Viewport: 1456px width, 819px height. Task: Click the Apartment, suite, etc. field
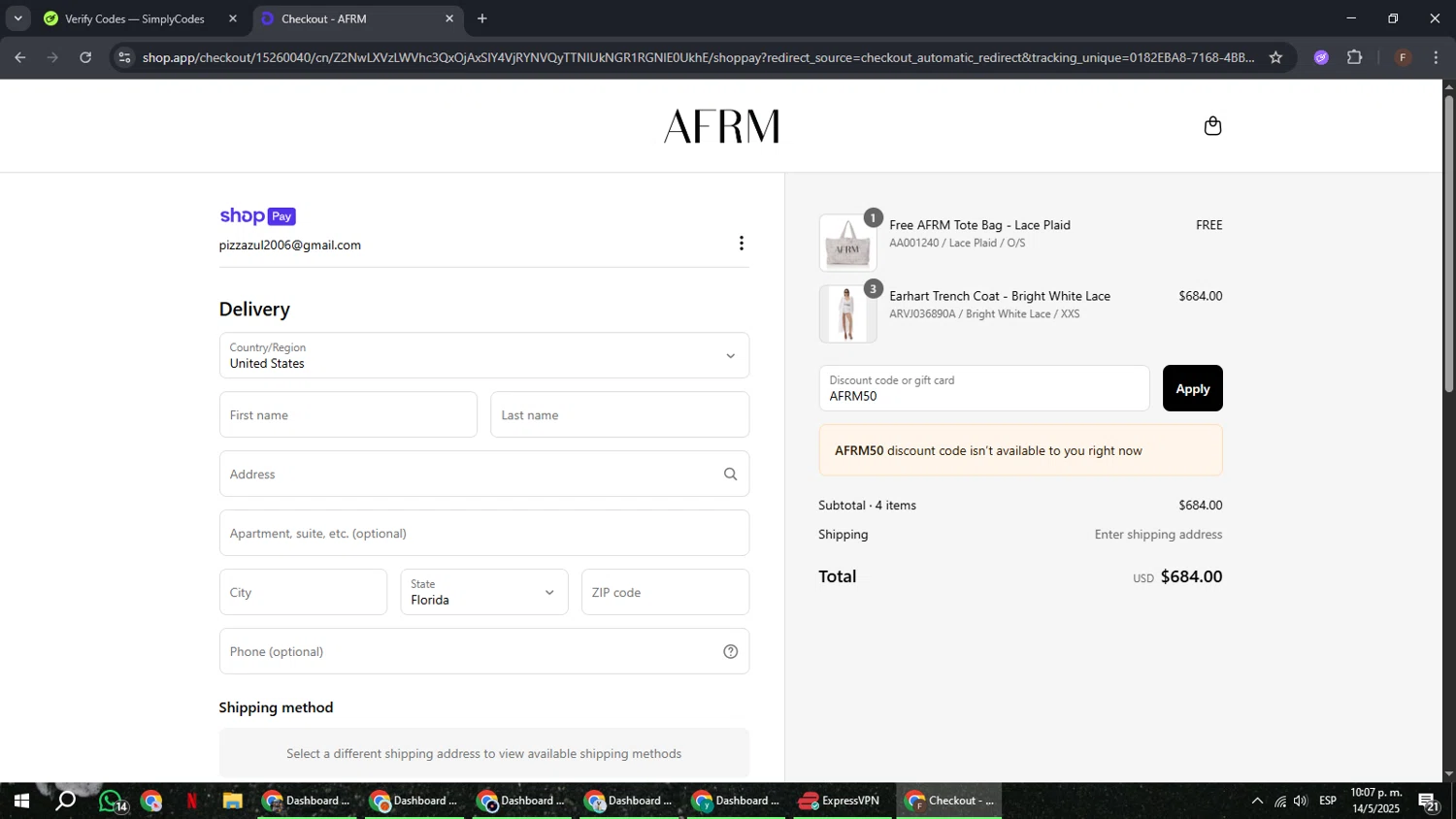point(484,534)
